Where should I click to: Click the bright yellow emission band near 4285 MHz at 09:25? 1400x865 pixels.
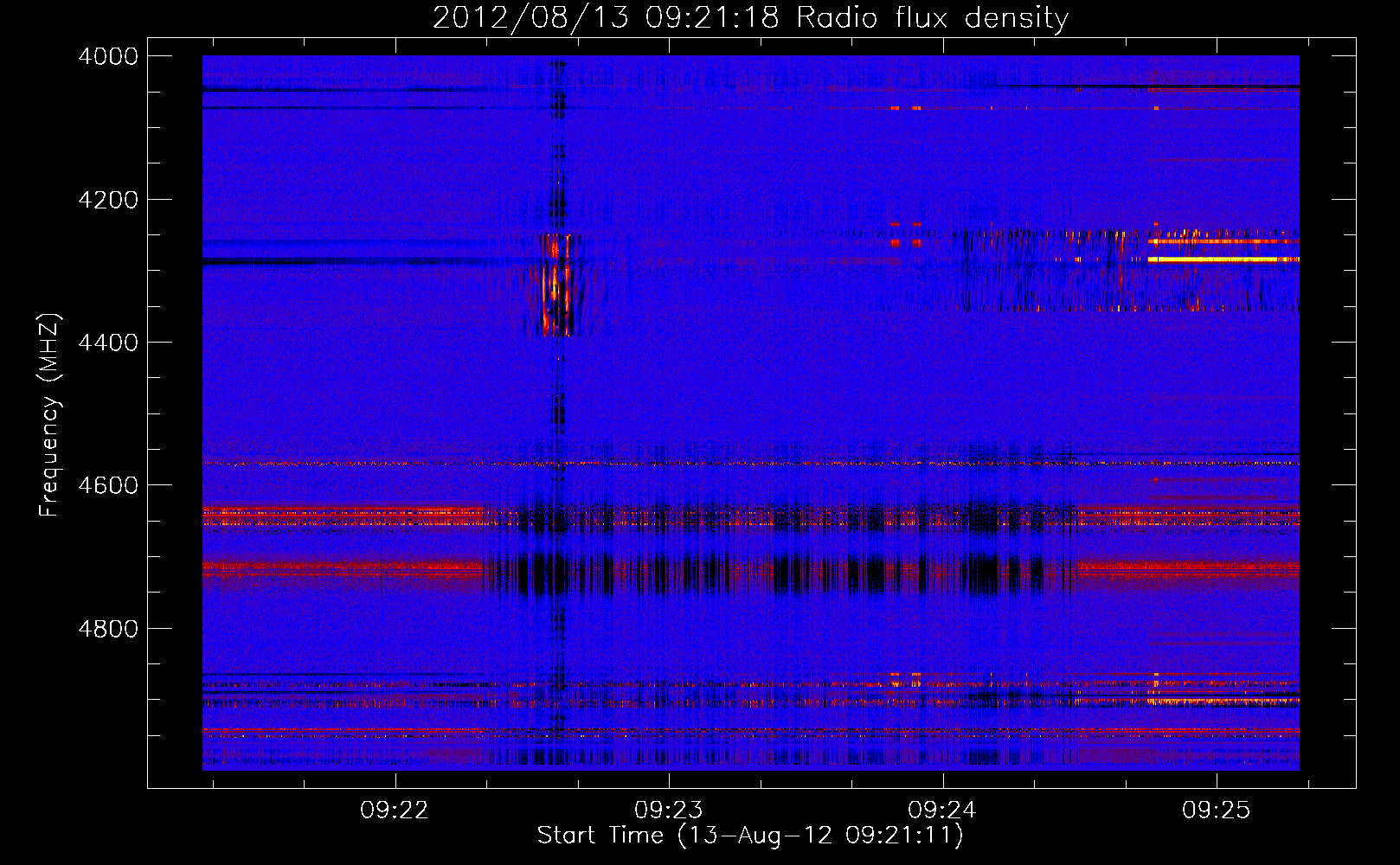point(1223,259)
